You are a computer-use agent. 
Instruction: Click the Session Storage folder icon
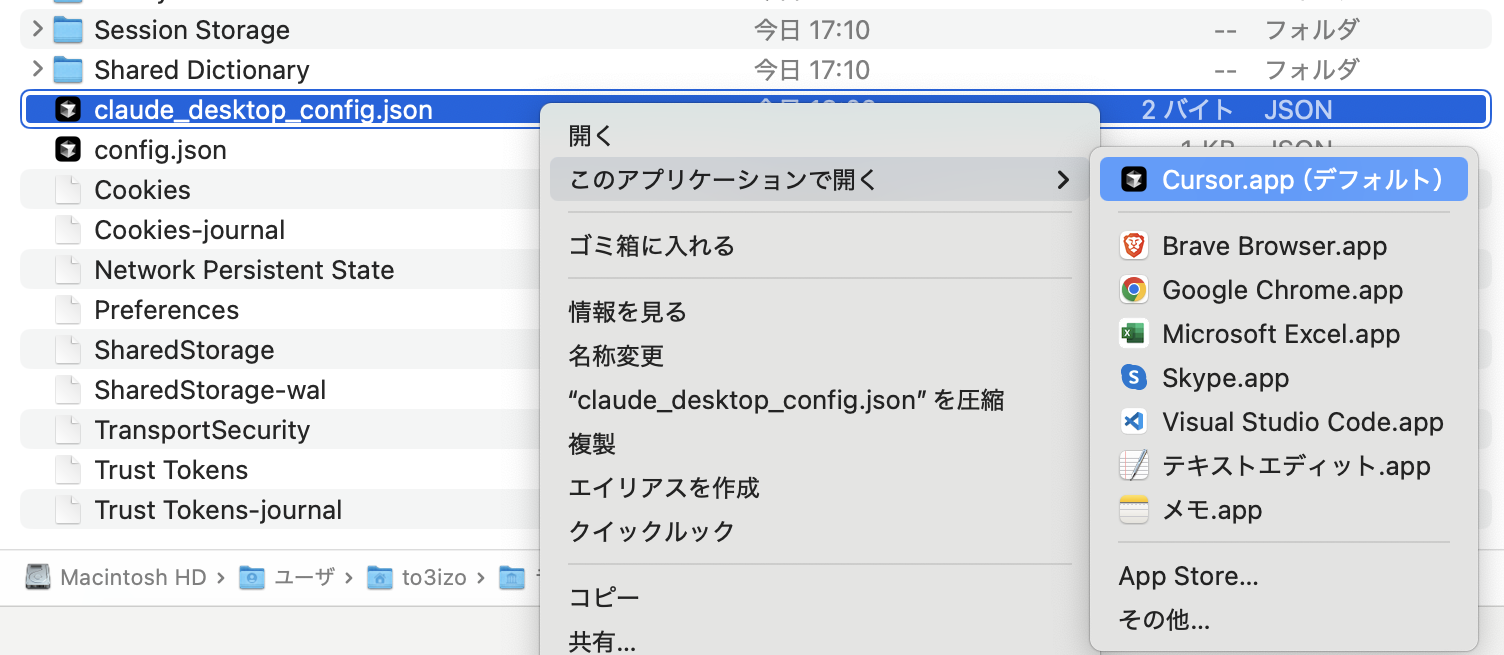(67, 30)
